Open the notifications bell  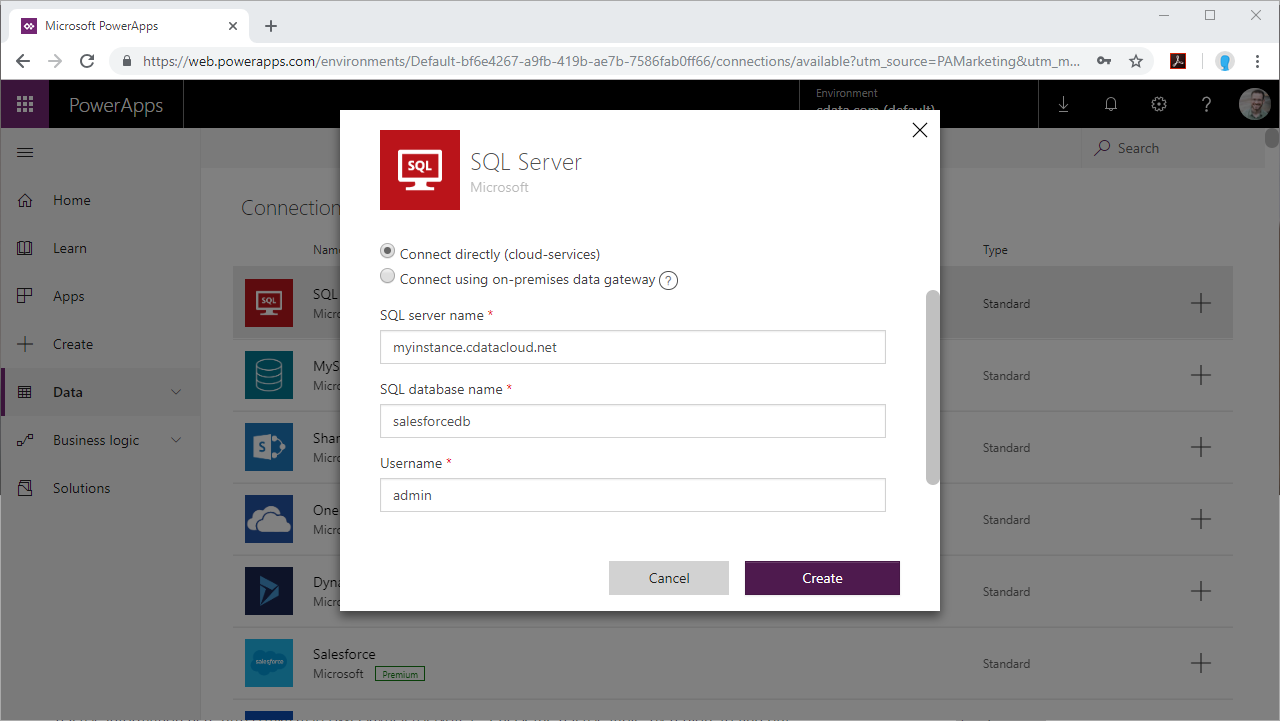[x=1111, y=104]
